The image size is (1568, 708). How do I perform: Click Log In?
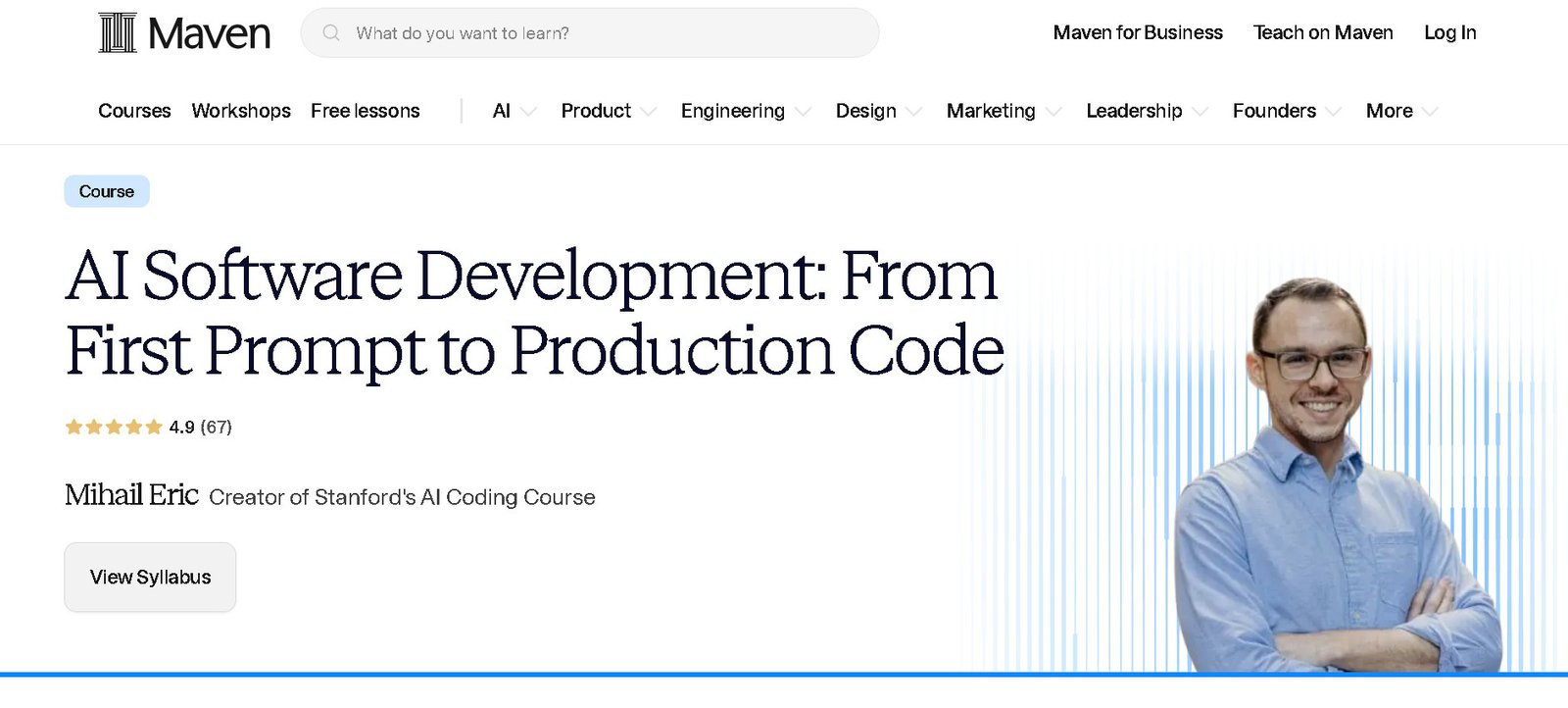1449,32
